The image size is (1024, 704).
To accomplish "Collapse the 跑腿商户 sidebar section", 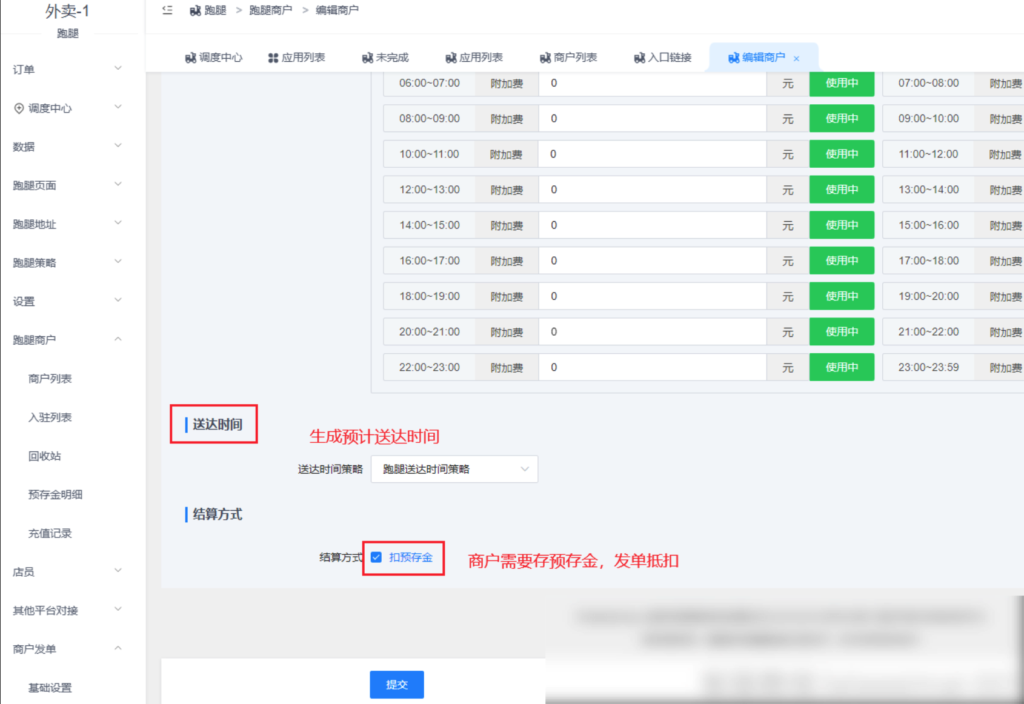I will pyautogui.click(x=40, y=340).
